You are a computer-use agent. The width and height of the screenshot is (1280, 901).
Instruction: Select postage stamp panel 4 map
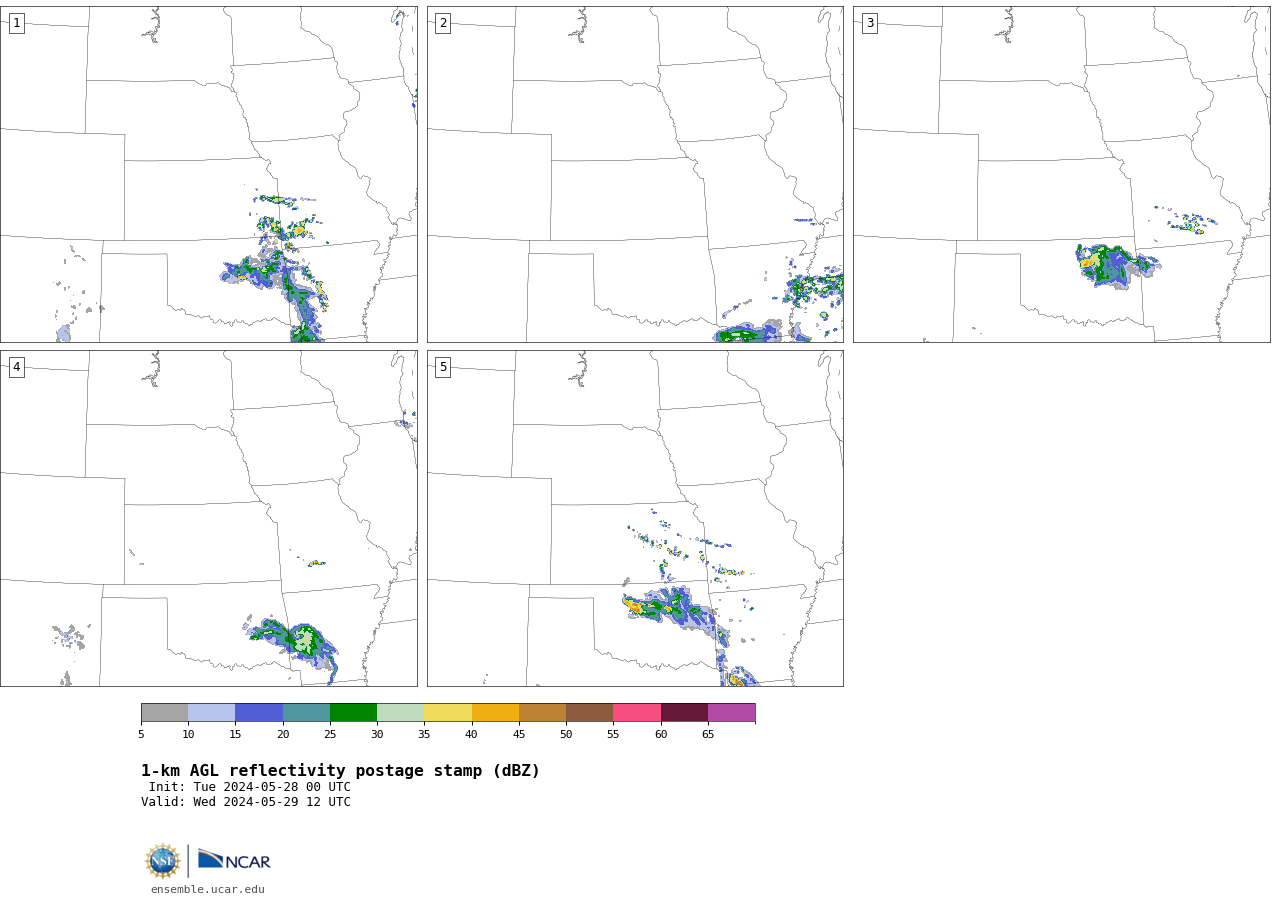click(x=209, y=518)
